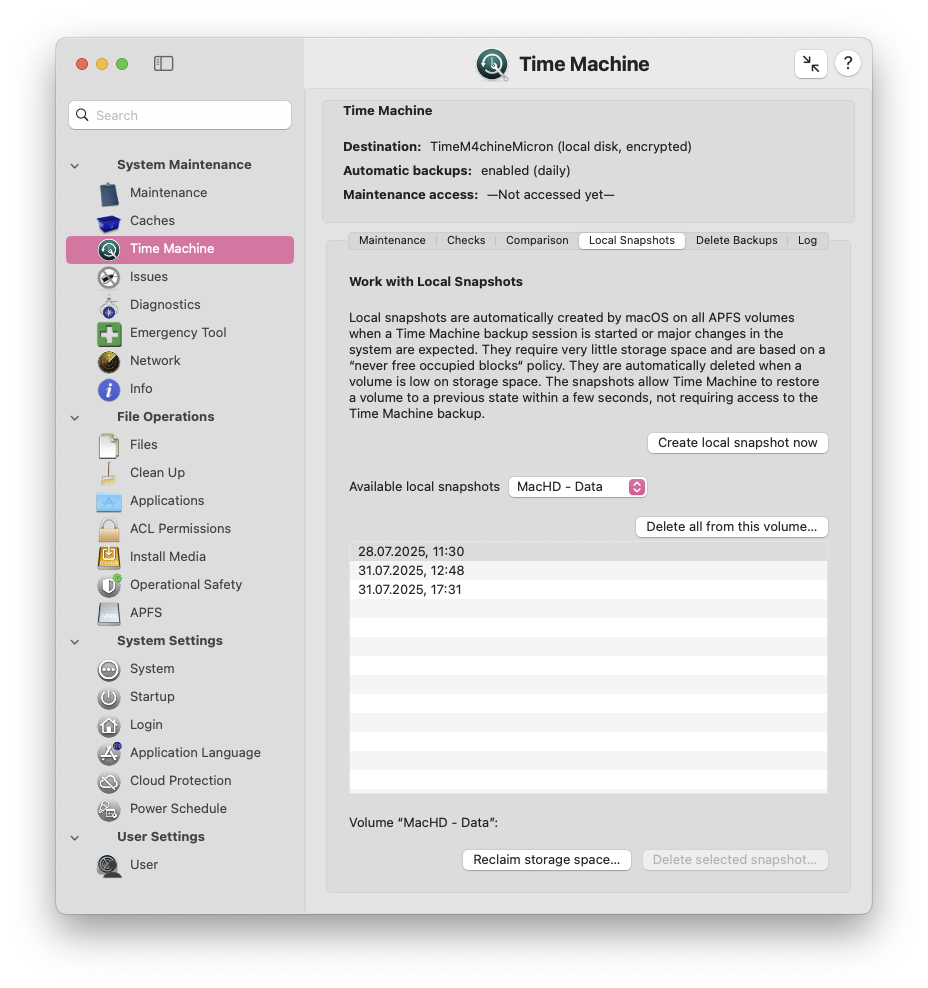Viewport: 928px width, 988px height.
Task: Open the Cloud Protection icon
Action: (109, 781)
